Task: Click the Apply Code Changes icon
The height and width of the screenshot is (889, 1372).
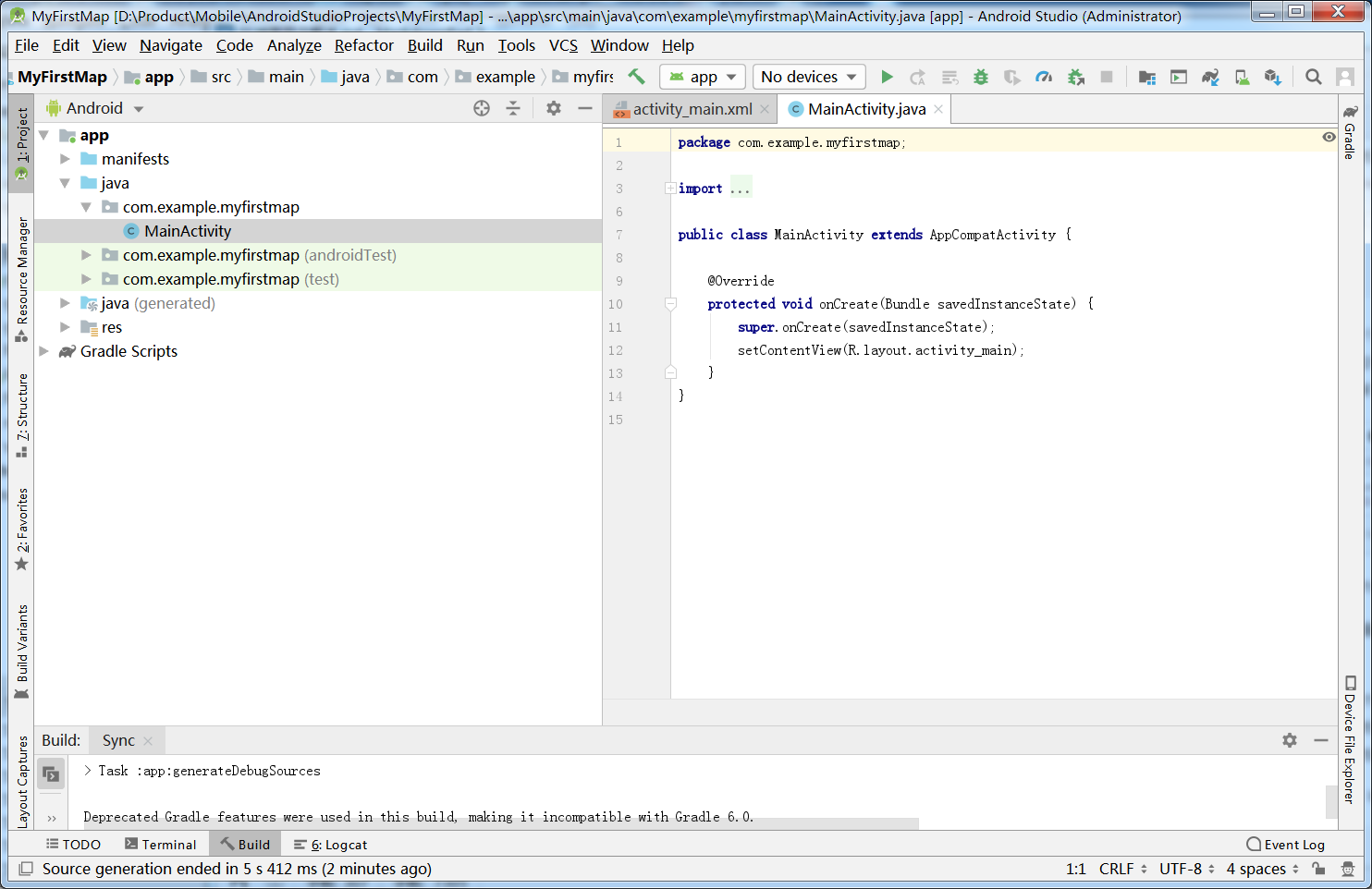Action: (949, 77)
